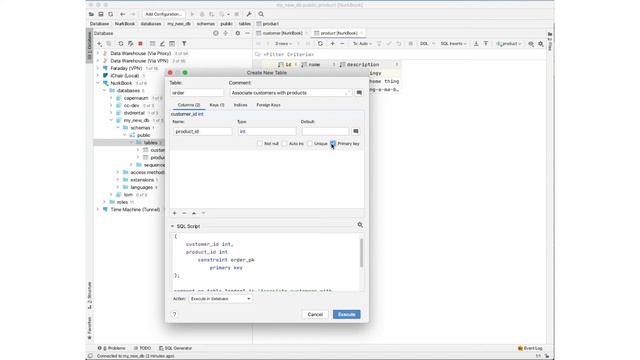Click the SQL Script preview magnifier icon
This screenshot has width=640, height=360.
[360, 225]
